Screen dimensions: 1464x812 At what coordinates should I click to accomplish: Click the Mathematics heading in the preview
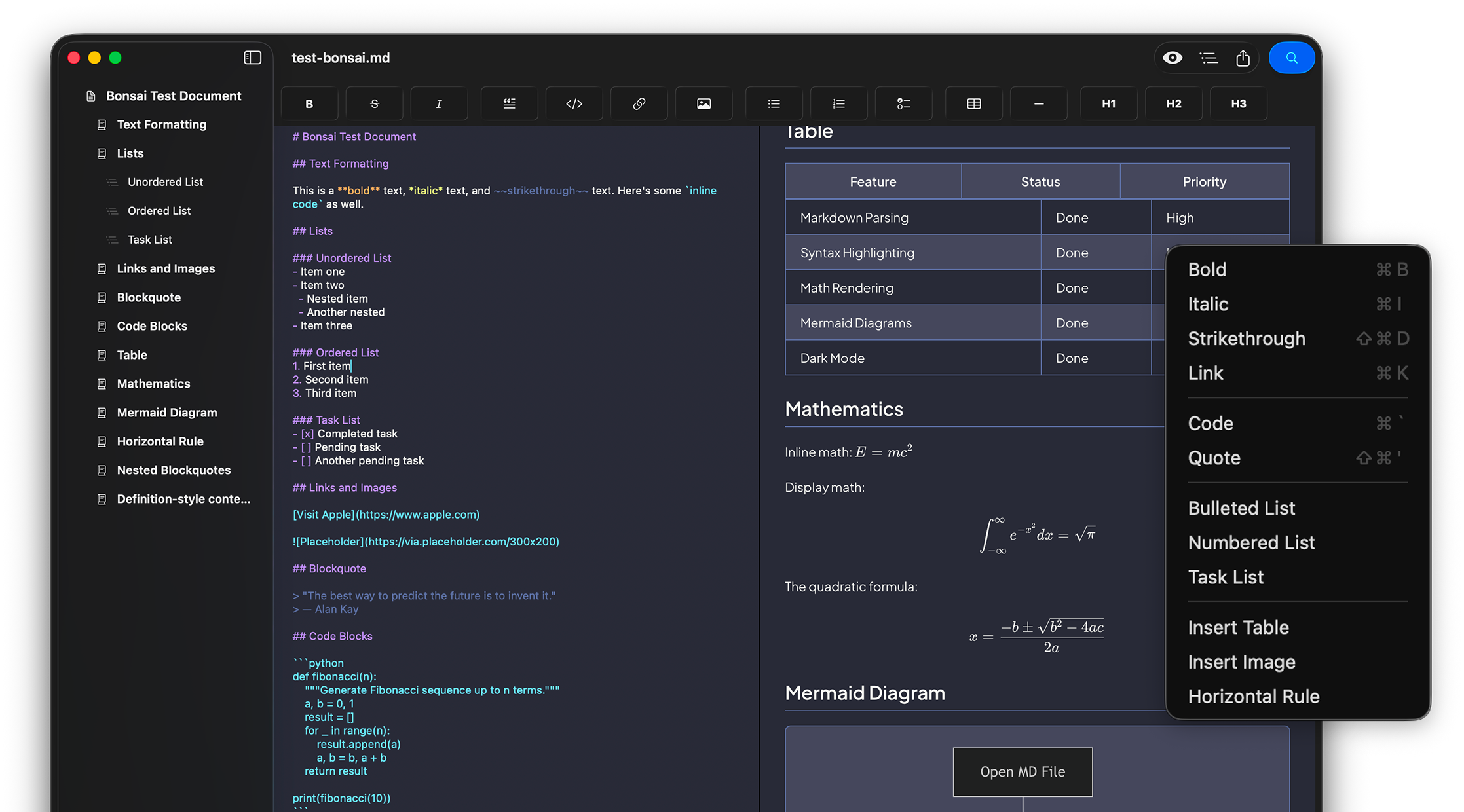[x=844, y=409]
